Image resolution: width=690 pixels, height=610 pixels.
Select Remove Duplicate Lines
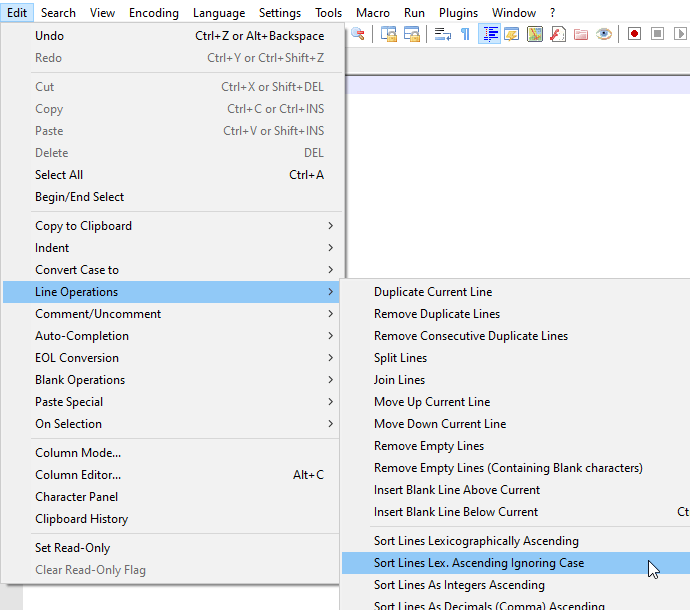tap(516, 314)
